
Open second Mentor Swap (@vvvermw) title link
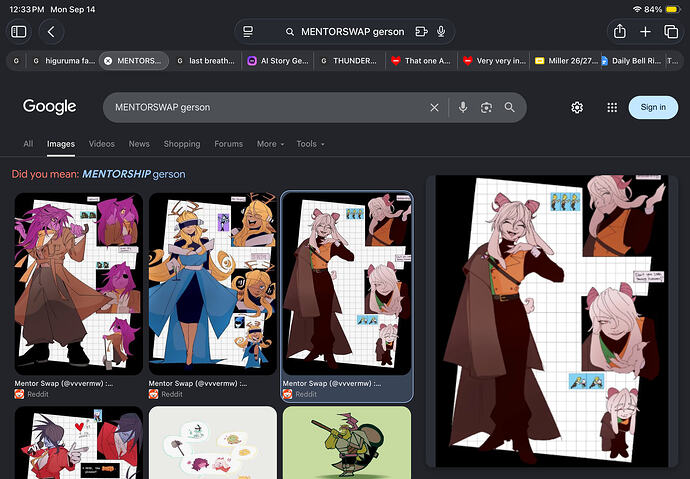[198, 384]
